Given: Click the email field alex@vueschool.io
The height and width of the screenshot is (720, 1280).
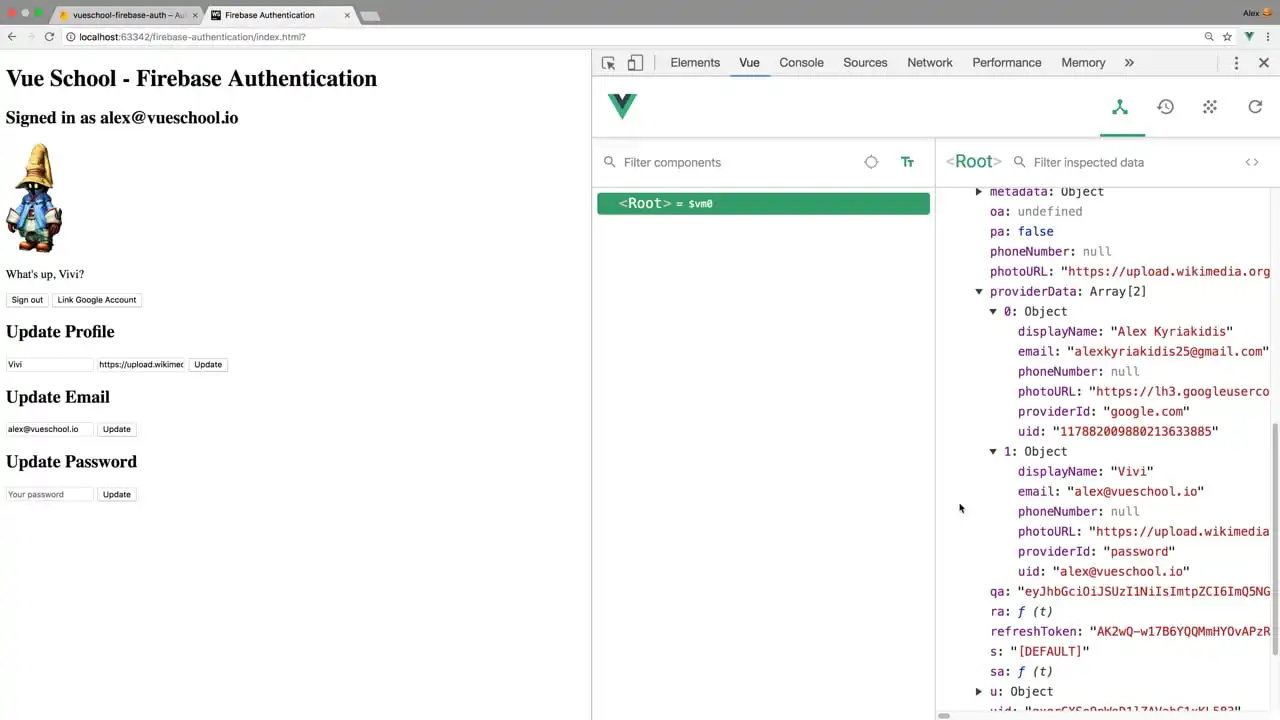Looking at the screenshot, I should click(49, 429).
